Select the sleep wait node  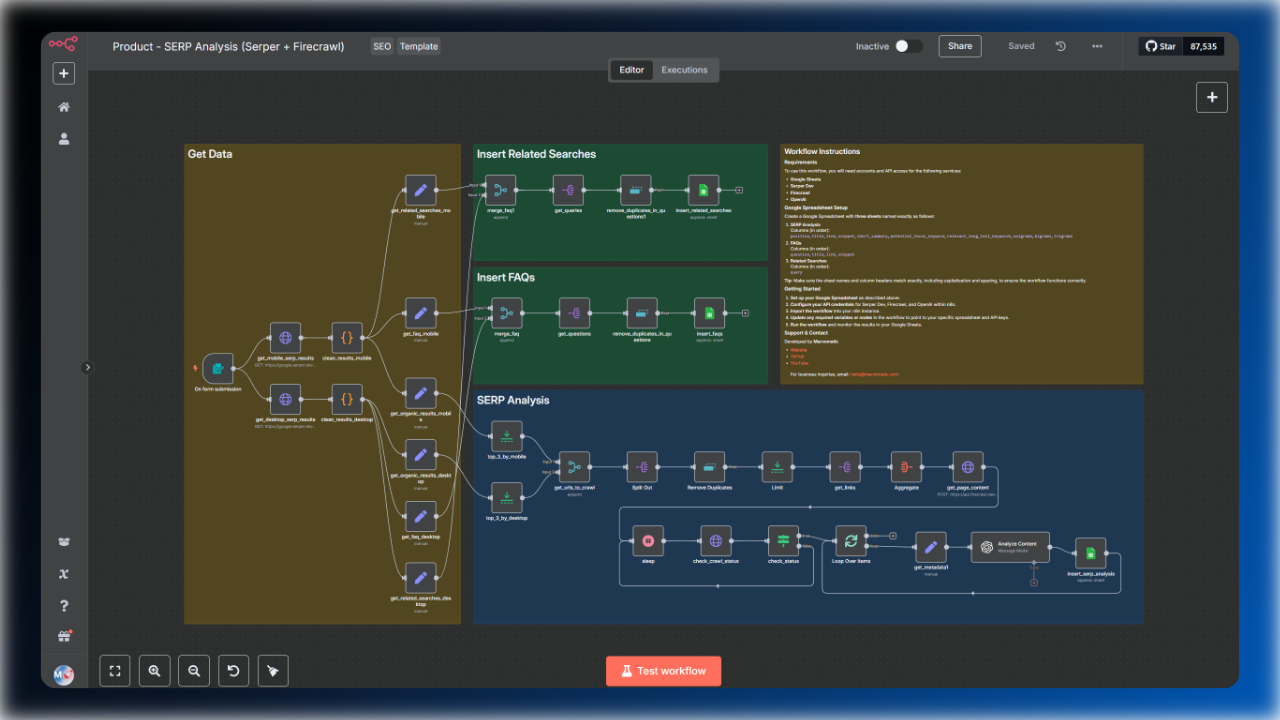[x=648, y=541]
